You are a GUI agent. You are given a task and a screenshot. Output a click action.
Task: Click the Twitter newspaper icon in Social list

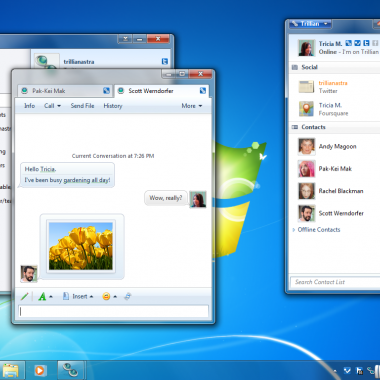coord(306,87)
